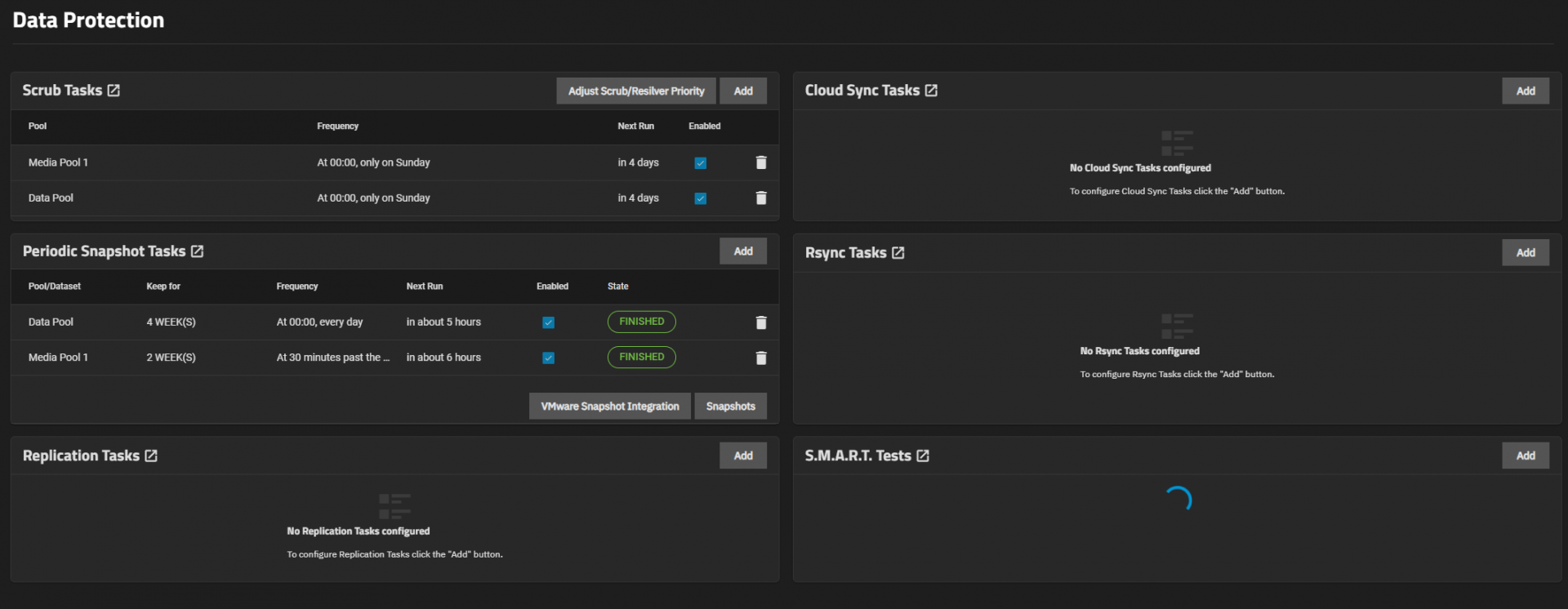This screenshot has height=609, width=1568.
Task: Toggle enabled for Media Pool 1 snapshot task
Action: pos(548,358)
